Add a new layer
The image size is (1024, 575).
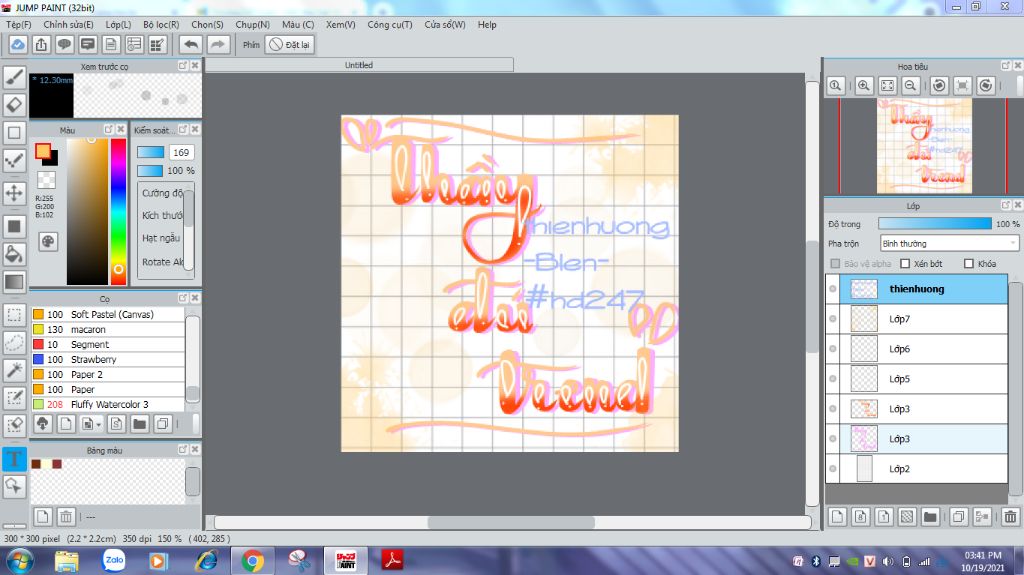pyautogui.click(x=837, y=517)
